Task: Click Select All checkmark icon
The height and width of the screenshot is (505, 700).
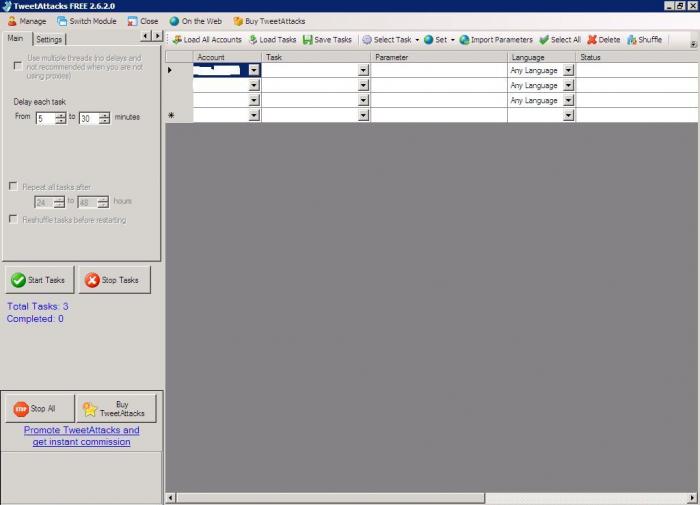Action: (x=544, y=40)
